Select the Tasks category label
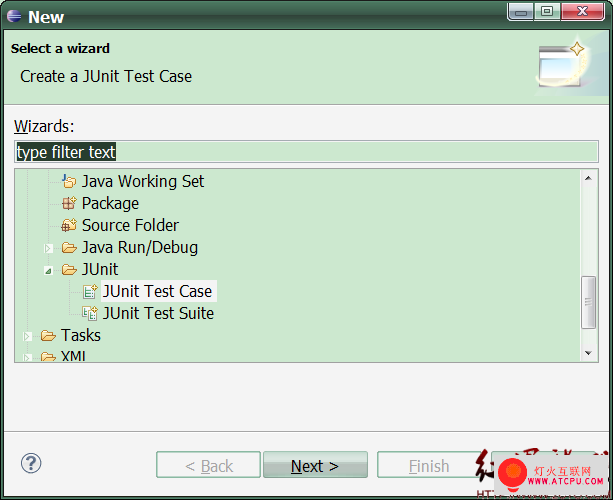The height and width of the screenshot is (500, 613). 81,335
